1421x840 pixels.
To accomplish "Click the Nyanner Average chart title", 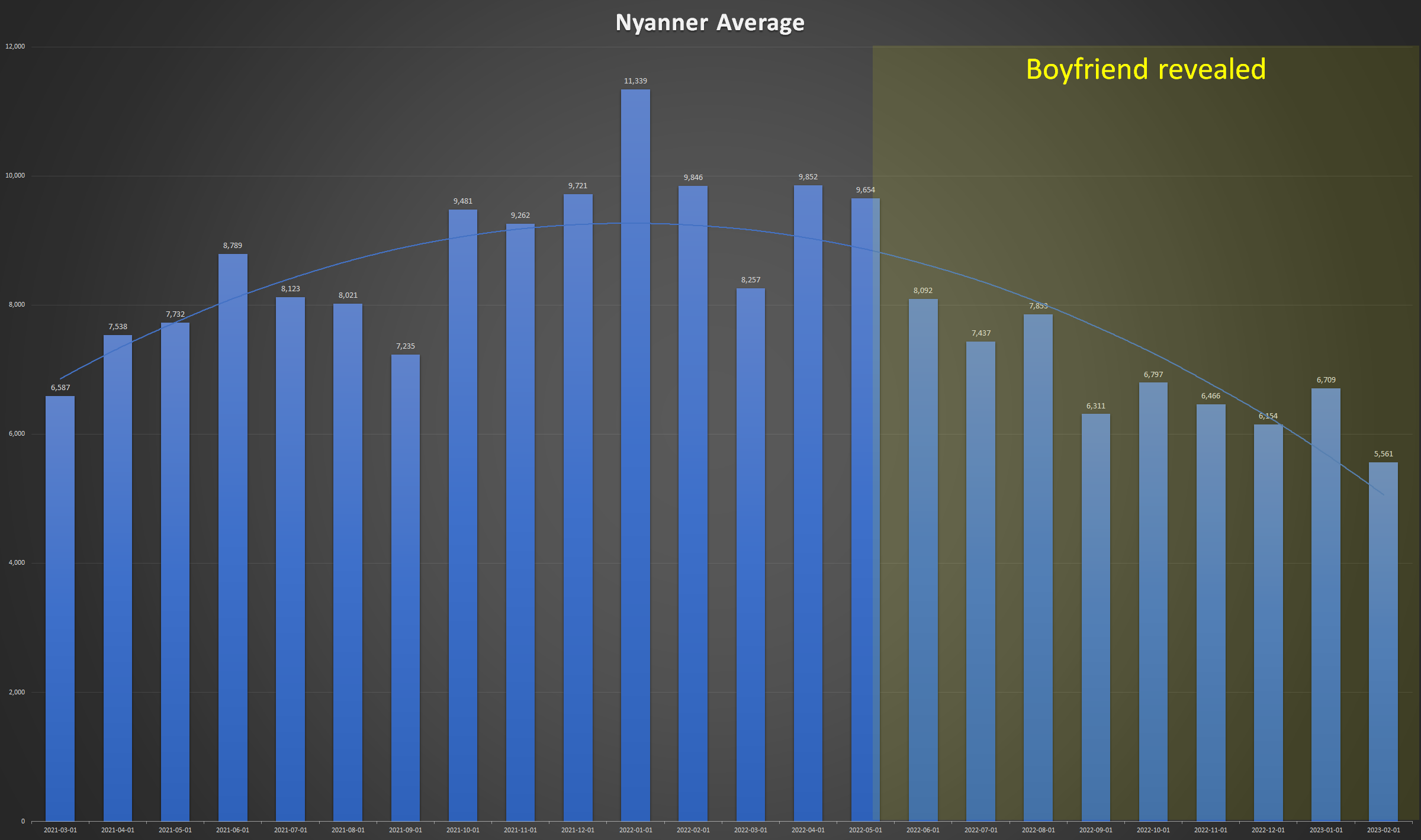I will pyautogui.click(x=709, y=23).
